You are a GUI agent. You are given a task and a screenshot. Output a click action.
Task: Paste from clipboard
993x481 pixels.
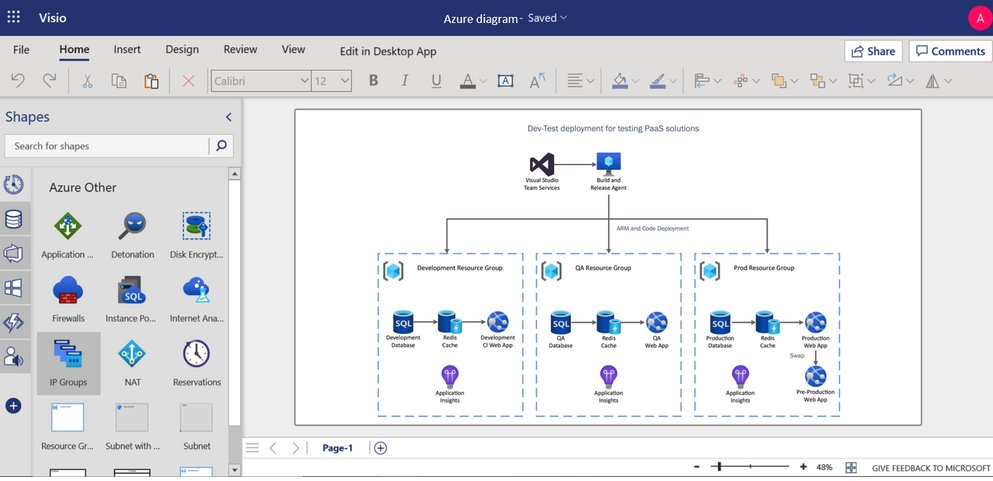[x=151, y=80]
